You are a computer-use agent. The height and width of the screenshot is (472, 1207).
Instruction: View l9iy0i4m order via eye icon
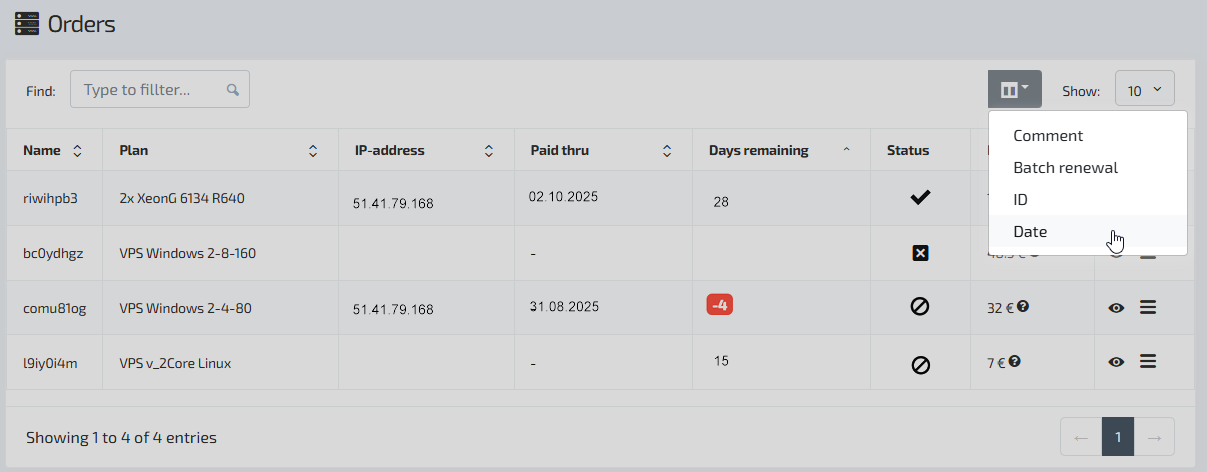pyautogui.click(x=1117, y=361)
